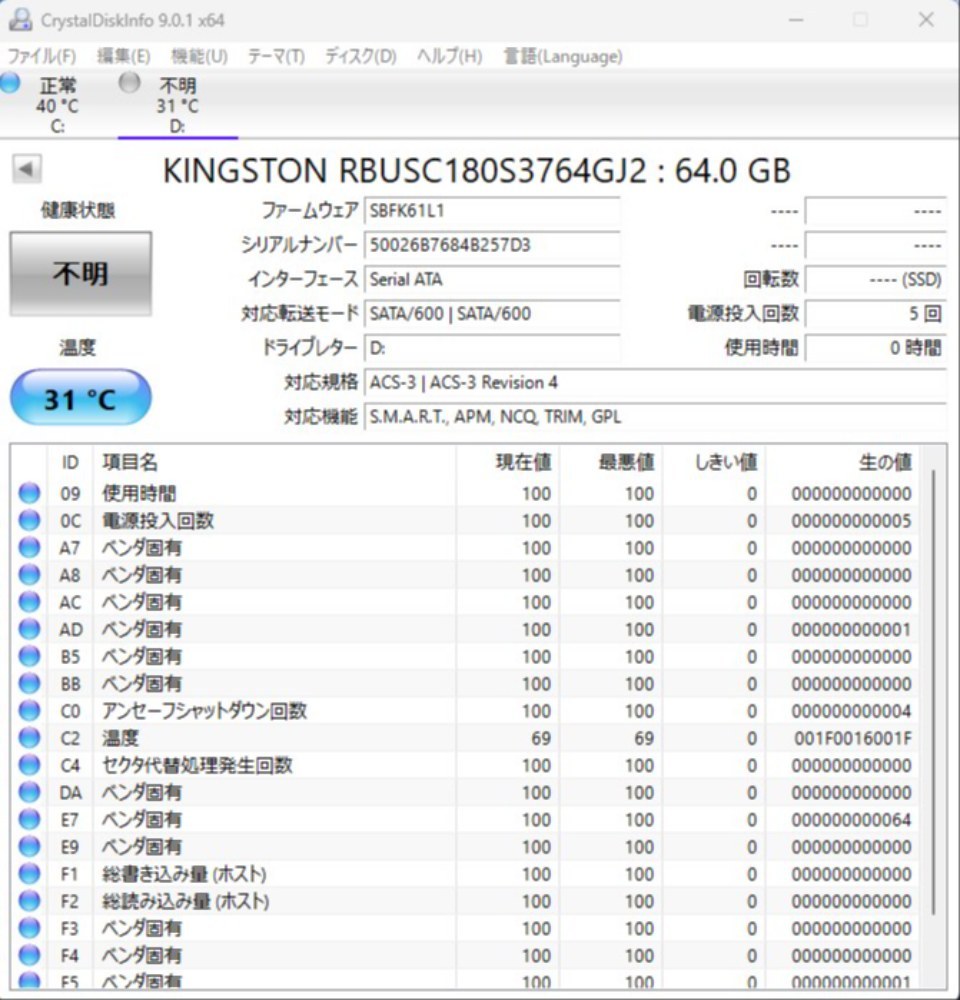The height and width of the screenshot is (1000, 960).
Task: Click the status circle beside アンセーフシャットダウン回数
Action: 29,710
